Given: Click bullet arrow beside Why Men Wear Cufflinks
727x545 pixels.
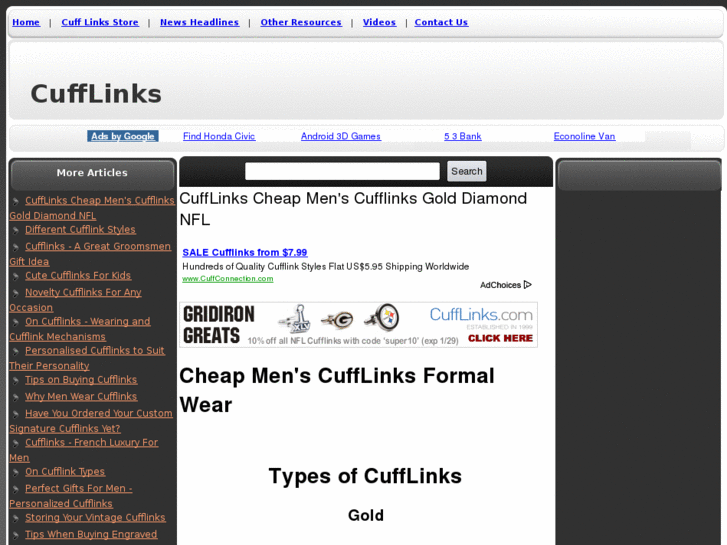Looking at the screenshot, I should click(x=16, y=398).
